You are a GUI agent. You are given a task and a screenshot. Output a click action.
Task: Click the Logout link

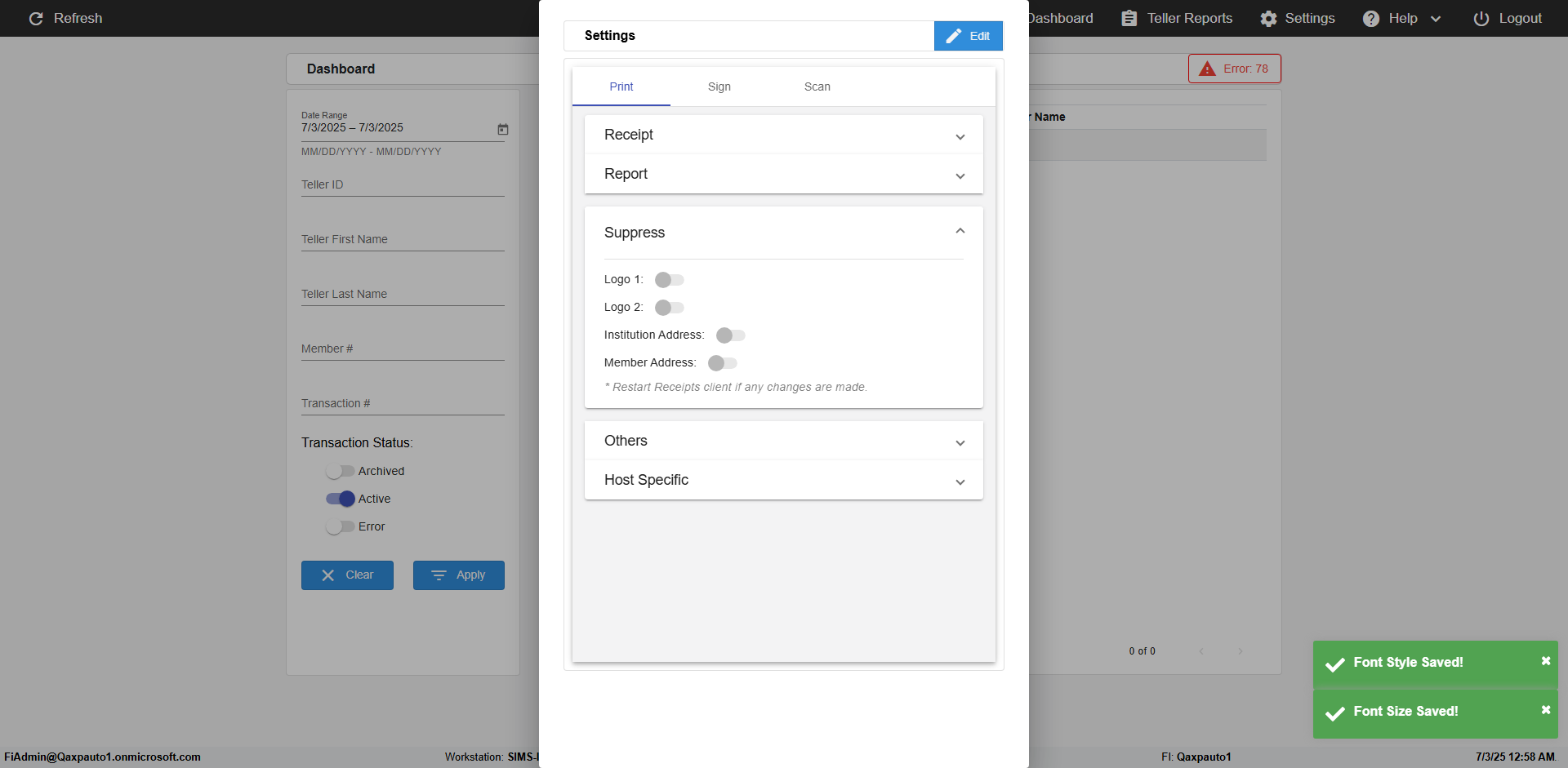pos(1508,18)
